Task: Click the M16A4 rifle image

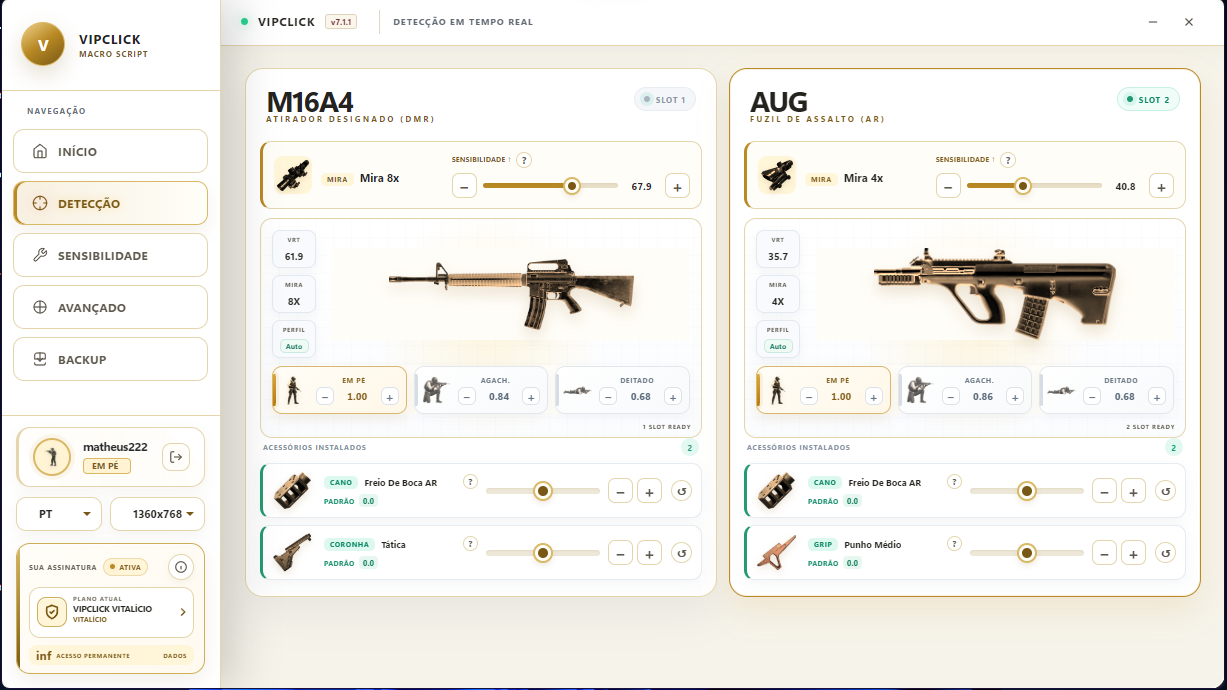Action: 512,294
